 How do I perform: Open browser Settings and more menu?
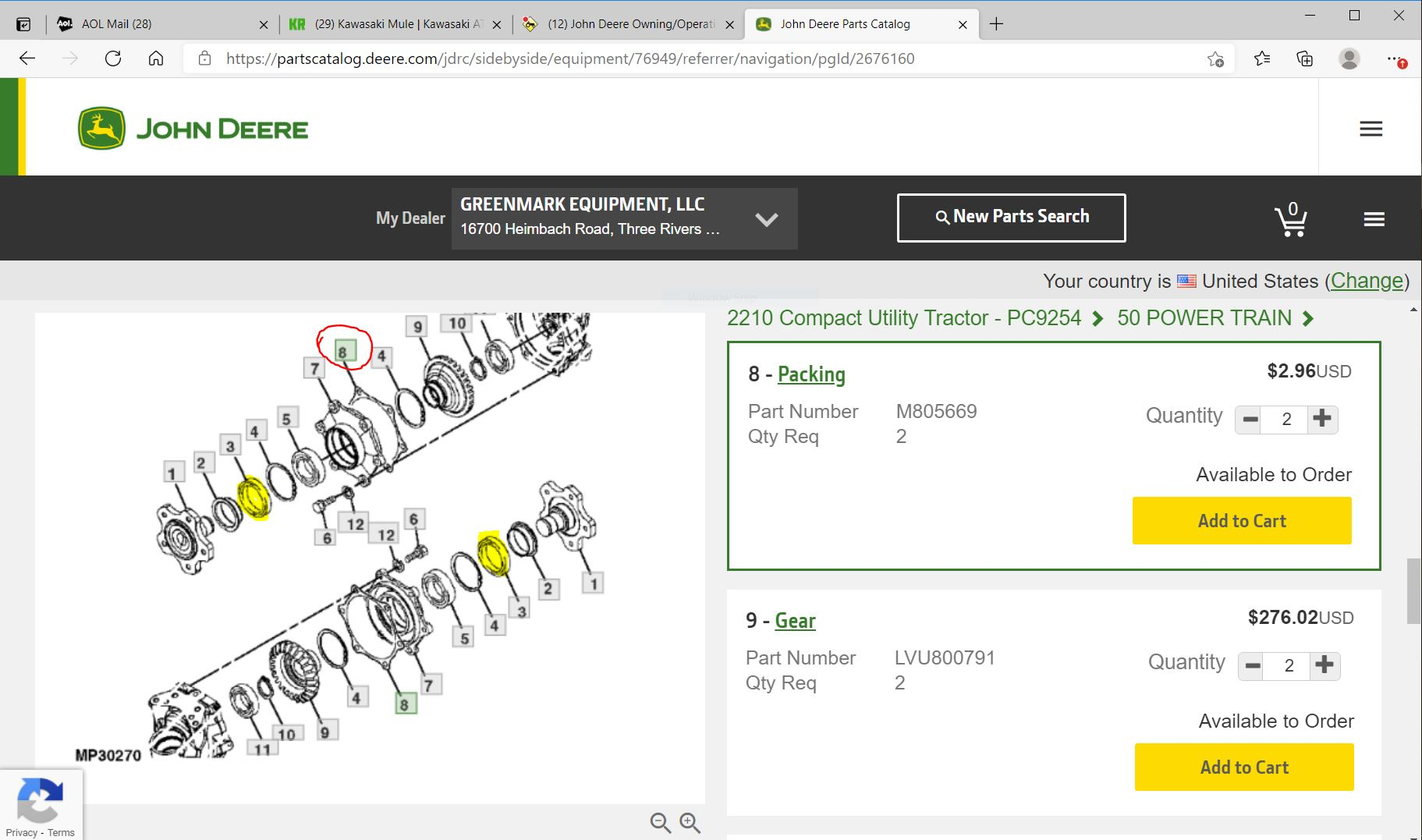(1395, 58)
